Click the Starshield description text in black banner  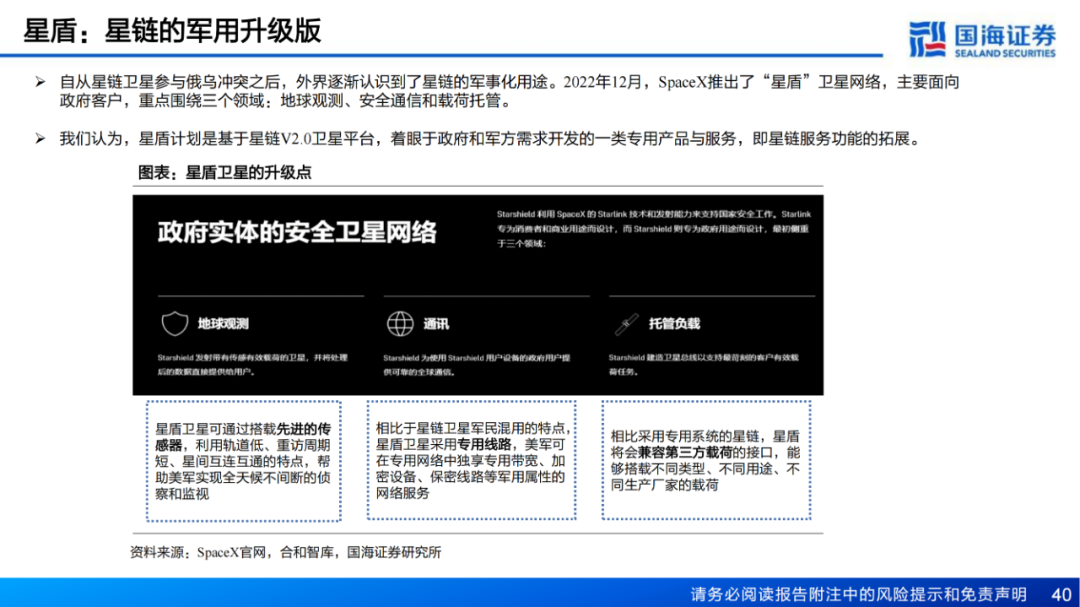(654, 229)
